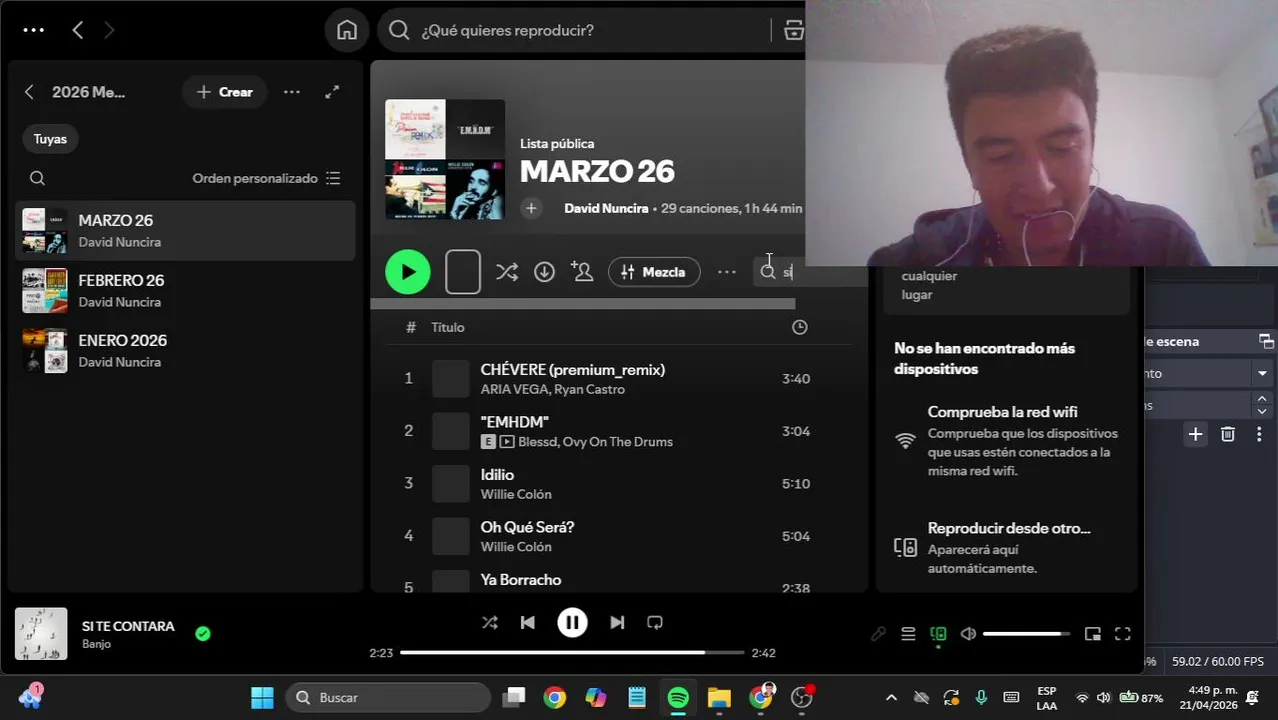Add collaborator plus next to David Nuncira
Viewport: 1278px width, 720px height.
click(x=531, y=208)
